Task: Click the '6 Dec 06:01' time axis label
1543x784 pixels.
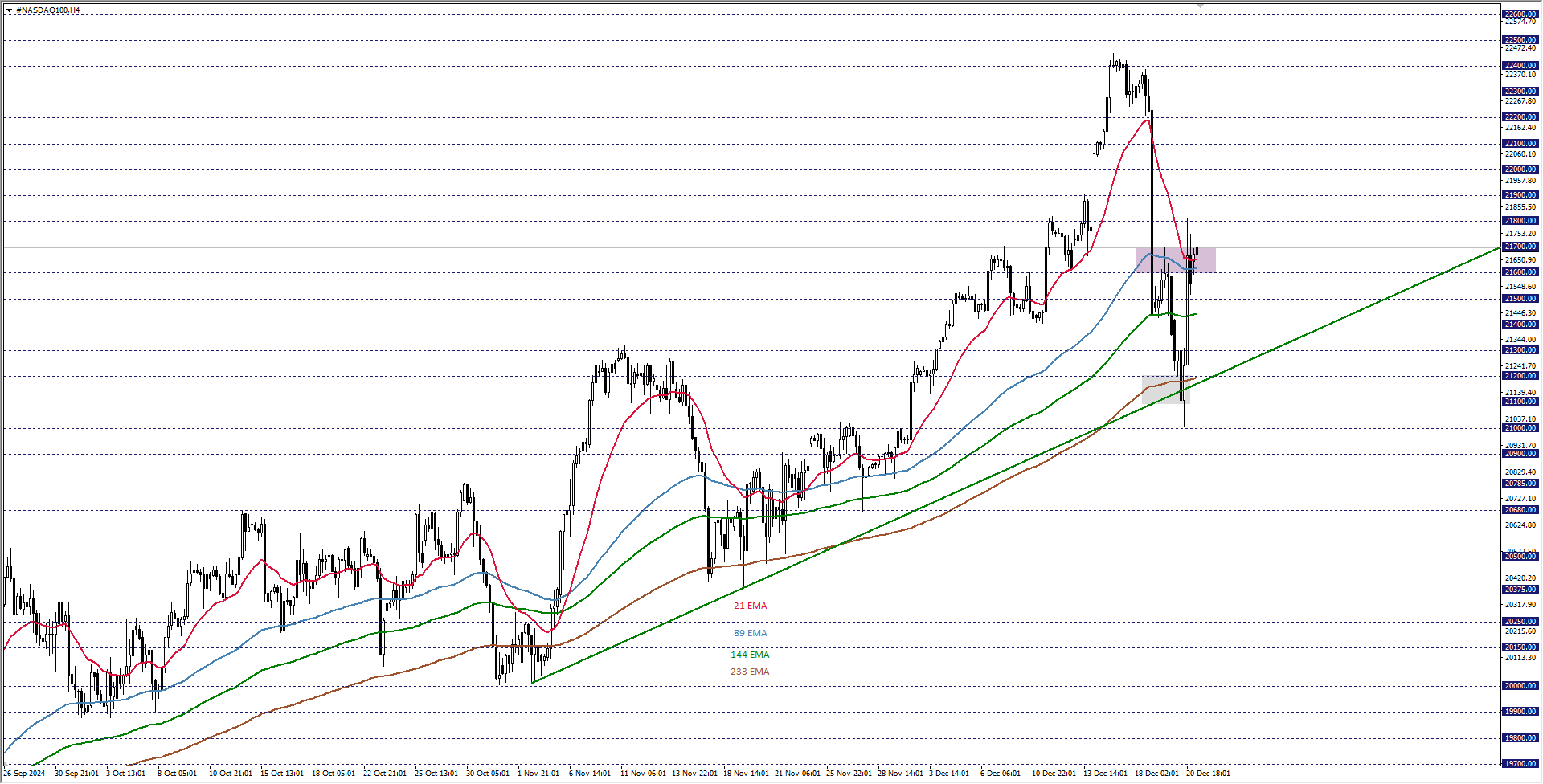Action: [1001, 774]
